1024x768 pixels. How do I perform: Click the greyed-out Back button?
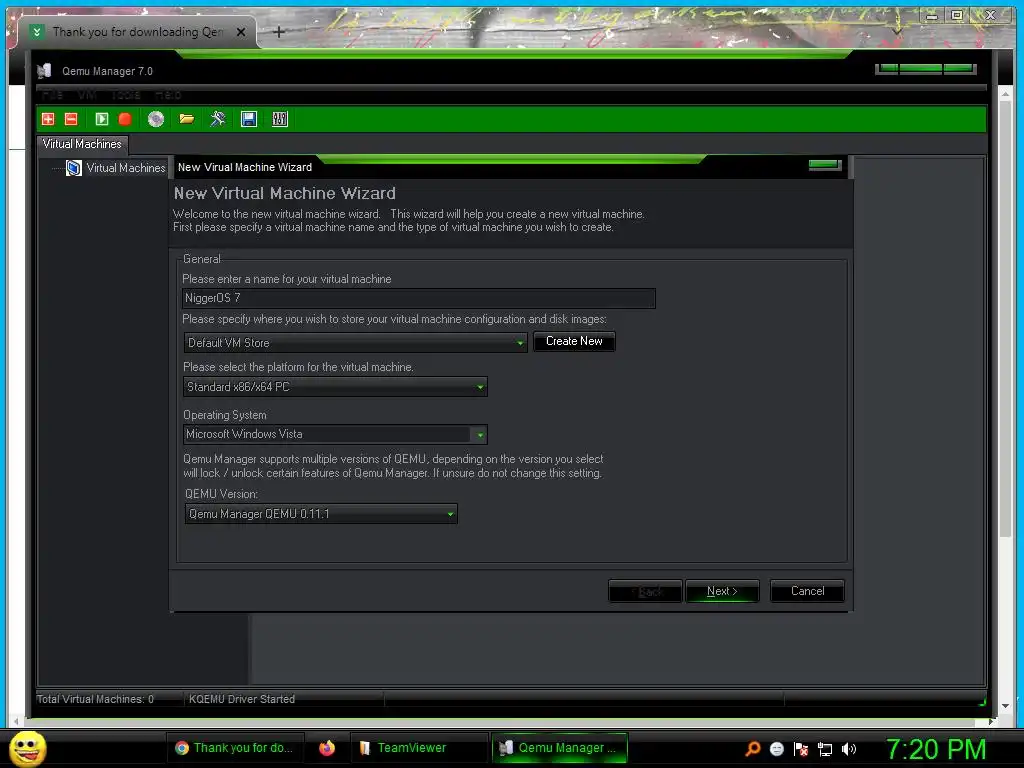pos(645,591)
